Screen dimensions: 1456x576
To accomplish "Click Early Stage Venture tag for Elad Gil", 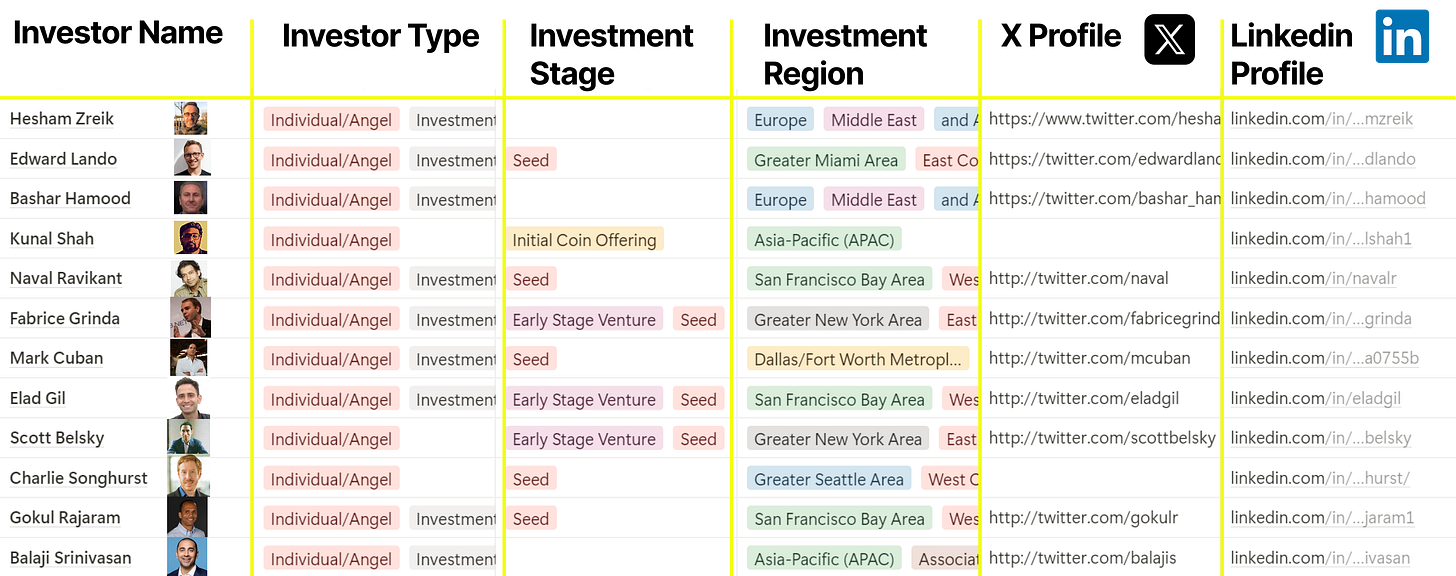I will click(584, 400).
